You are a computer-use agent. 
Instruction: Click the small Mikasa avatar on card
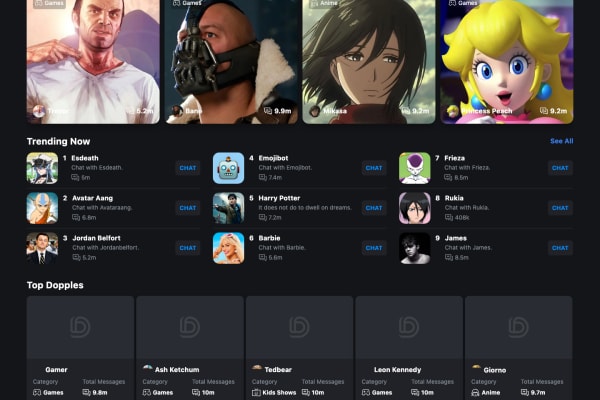coord(315,111)
